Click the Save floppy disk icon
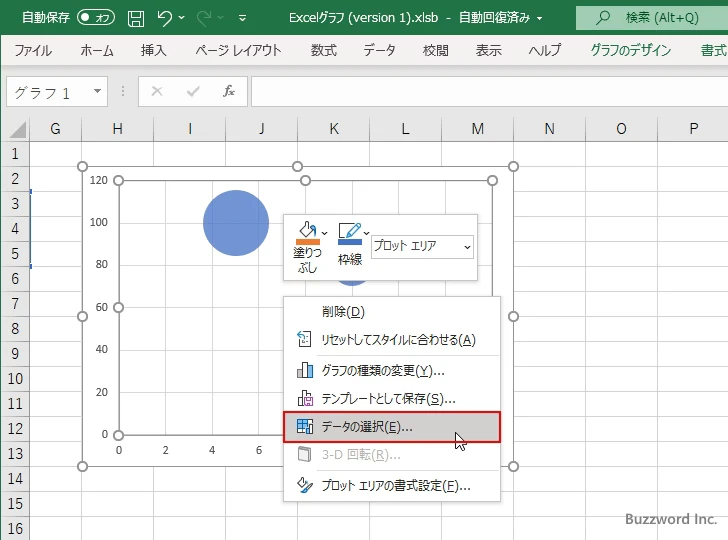This screenshot has height=540, width=728. tap(136, 19)
